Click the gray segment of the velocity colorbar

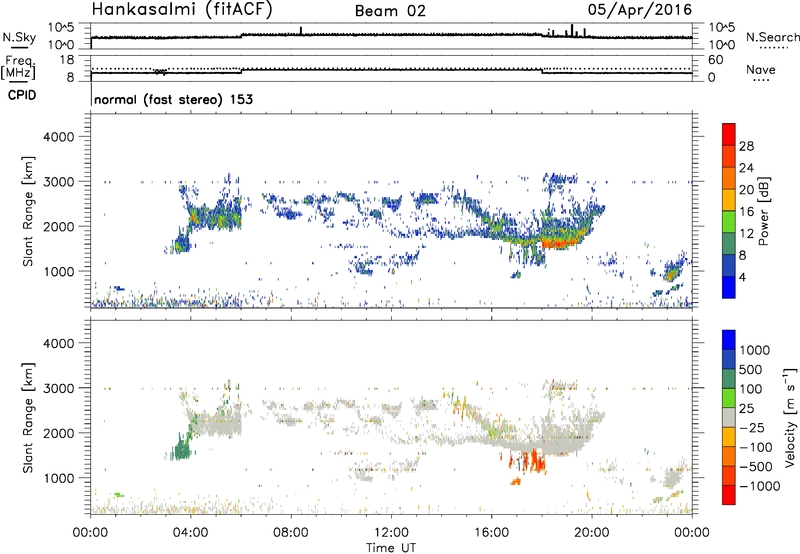pos(729,418)
